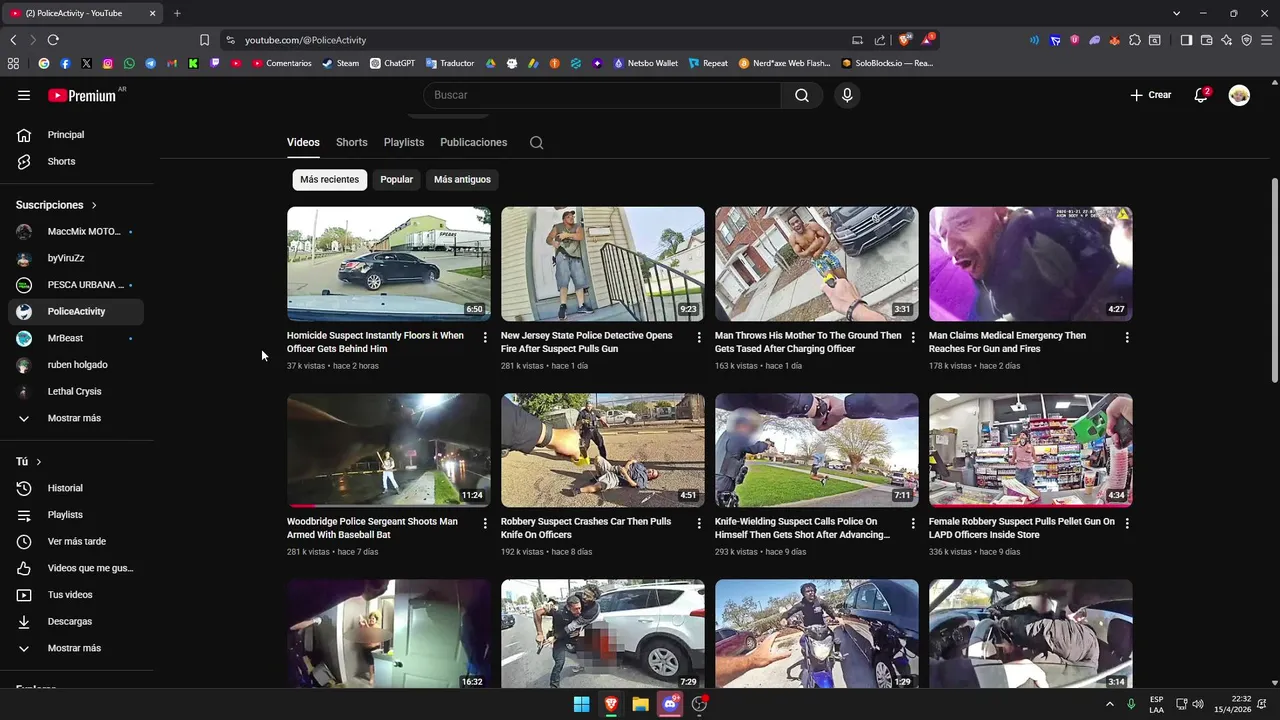Open Ver más tarde list
1280x720 pixels.
tap(76, 541)
